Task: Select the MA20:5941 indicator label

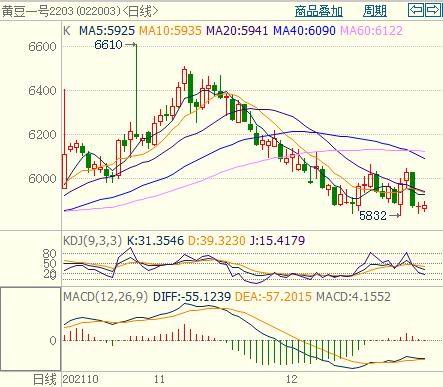Action: (237, 31)
